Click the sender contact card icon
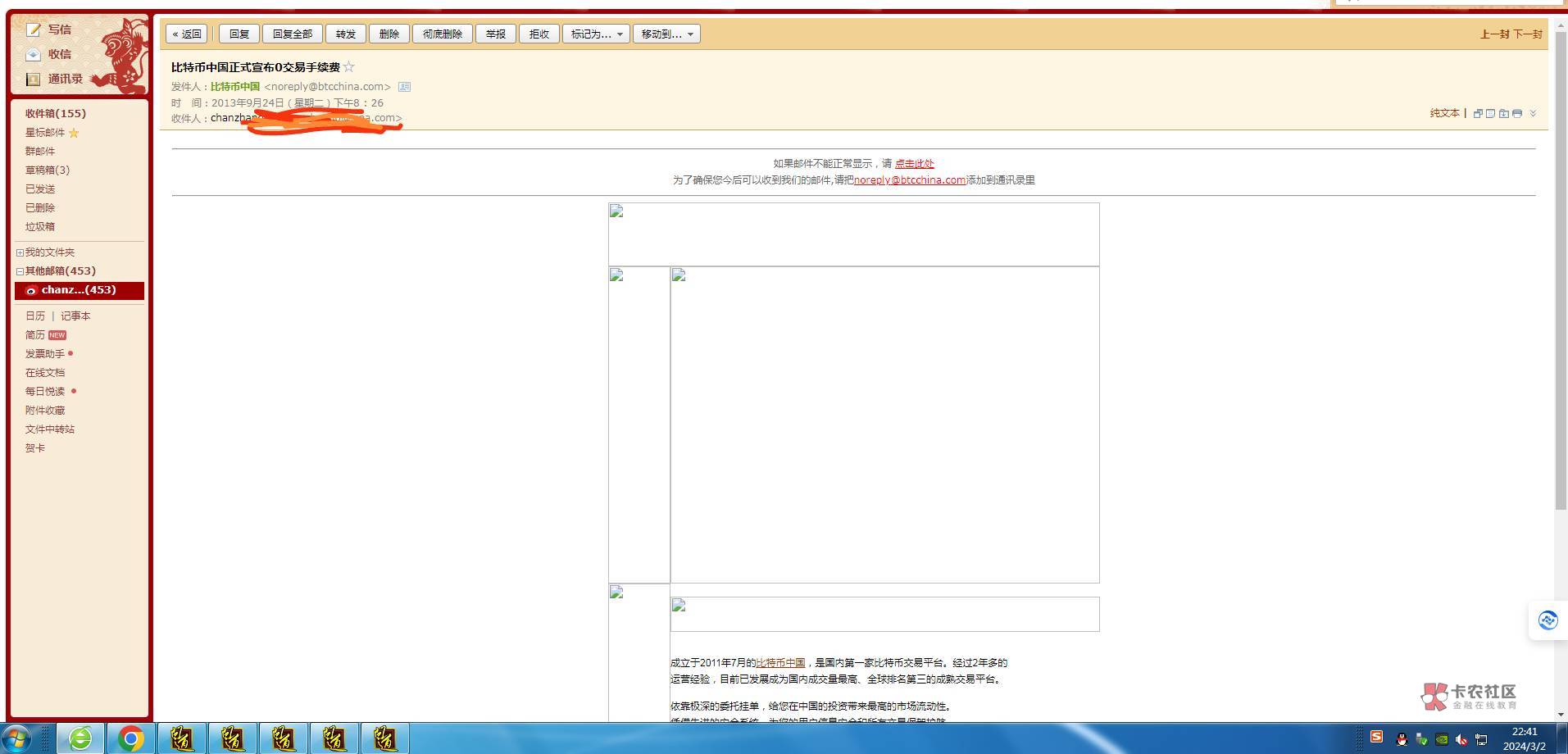Image resolution: width=1568 pixels, height=754 pixels. (404, 87)
